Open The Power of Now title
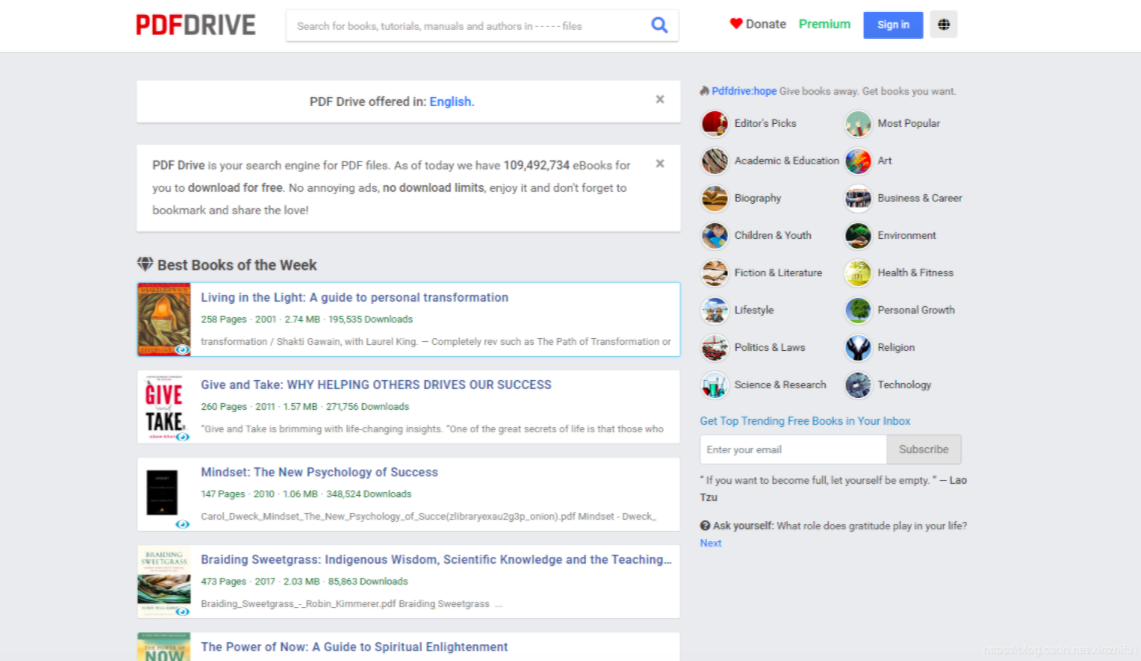1141x661 pixels. pos(354,646)
